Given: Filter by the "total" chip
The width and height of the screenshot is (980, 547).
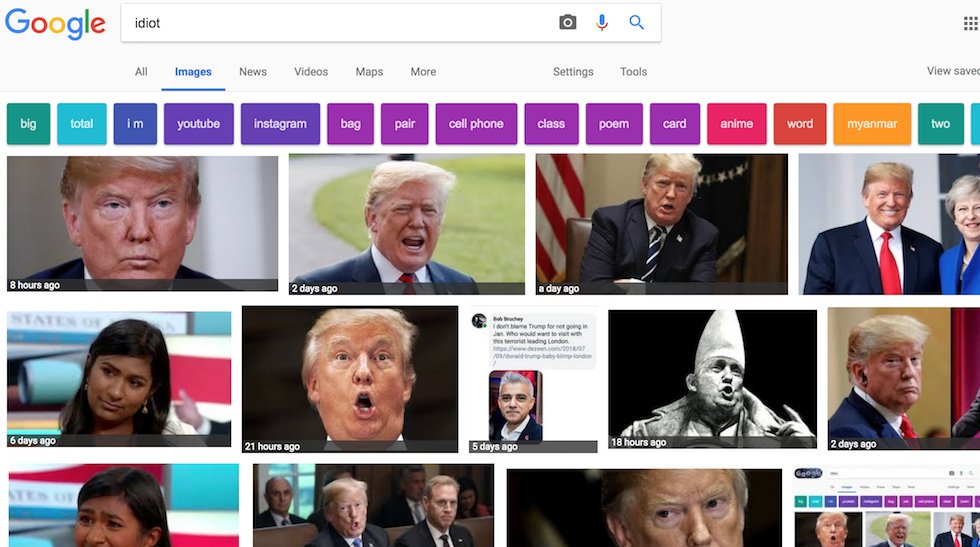Looking at the screenshot, I should point(81,124).
